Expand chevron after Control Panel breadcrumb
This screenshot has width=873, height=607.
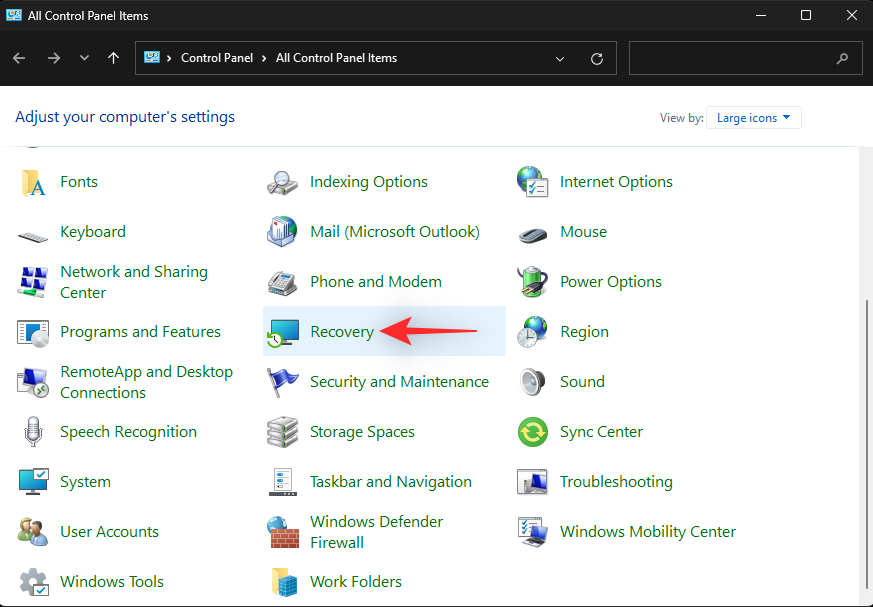tap(264, 58)
